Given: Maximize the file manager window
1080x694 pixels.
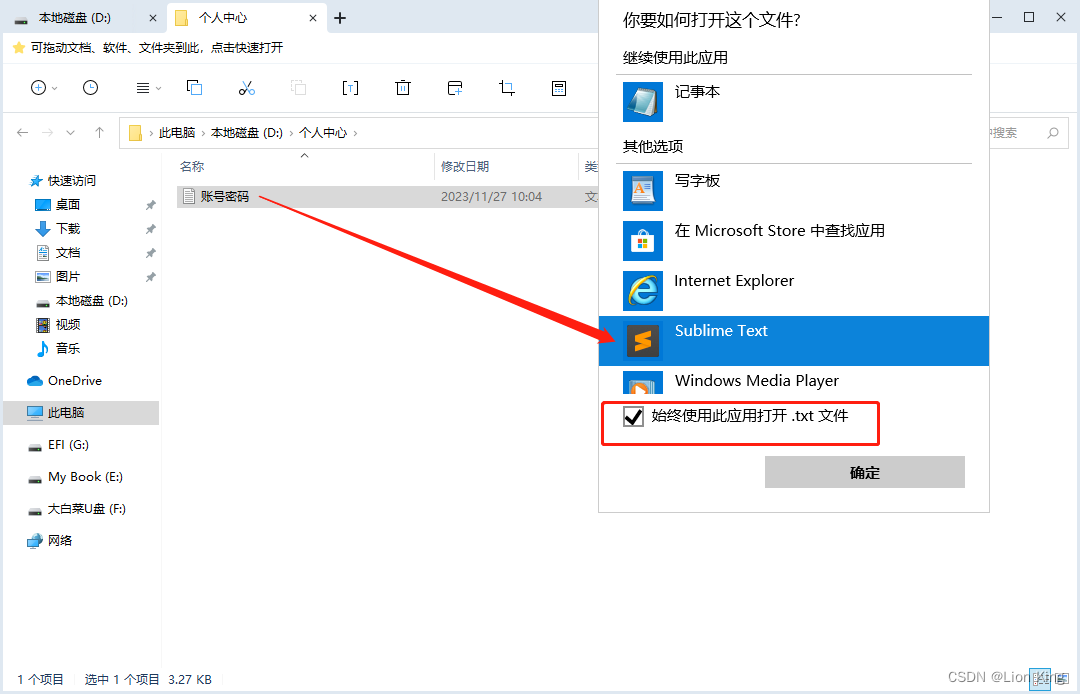Looking at the screenshot, I should pyautogui.click(x=1029, y=17).
